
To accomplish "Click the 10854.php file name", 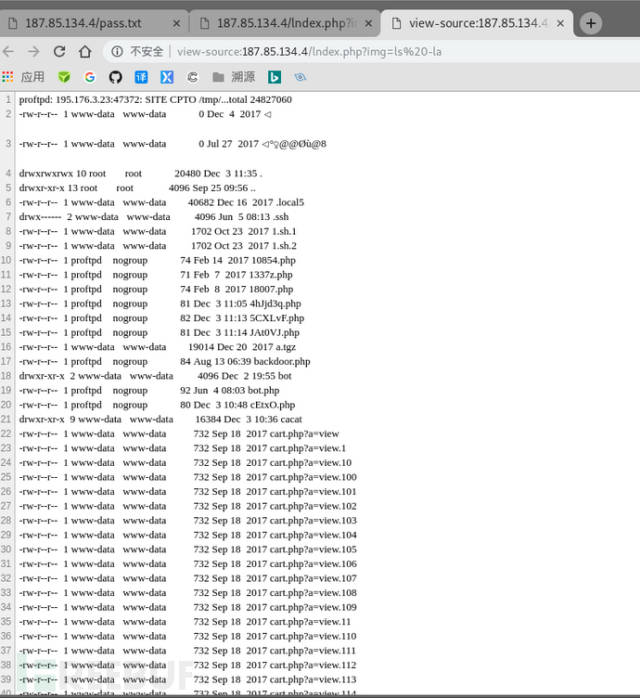I will tap(273, 260).
